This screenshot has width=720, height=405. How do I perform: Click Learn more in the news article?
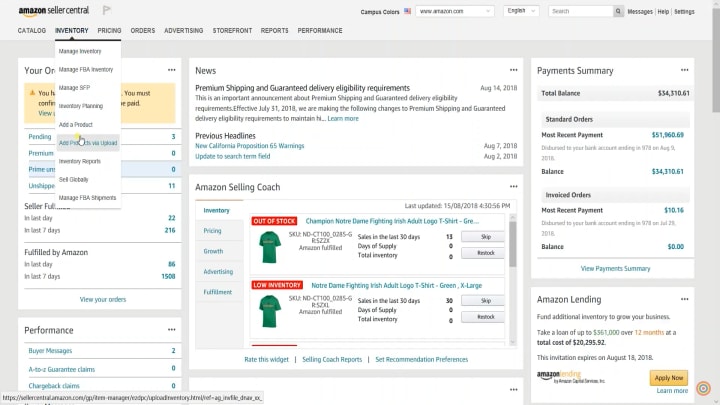(343, 118)
